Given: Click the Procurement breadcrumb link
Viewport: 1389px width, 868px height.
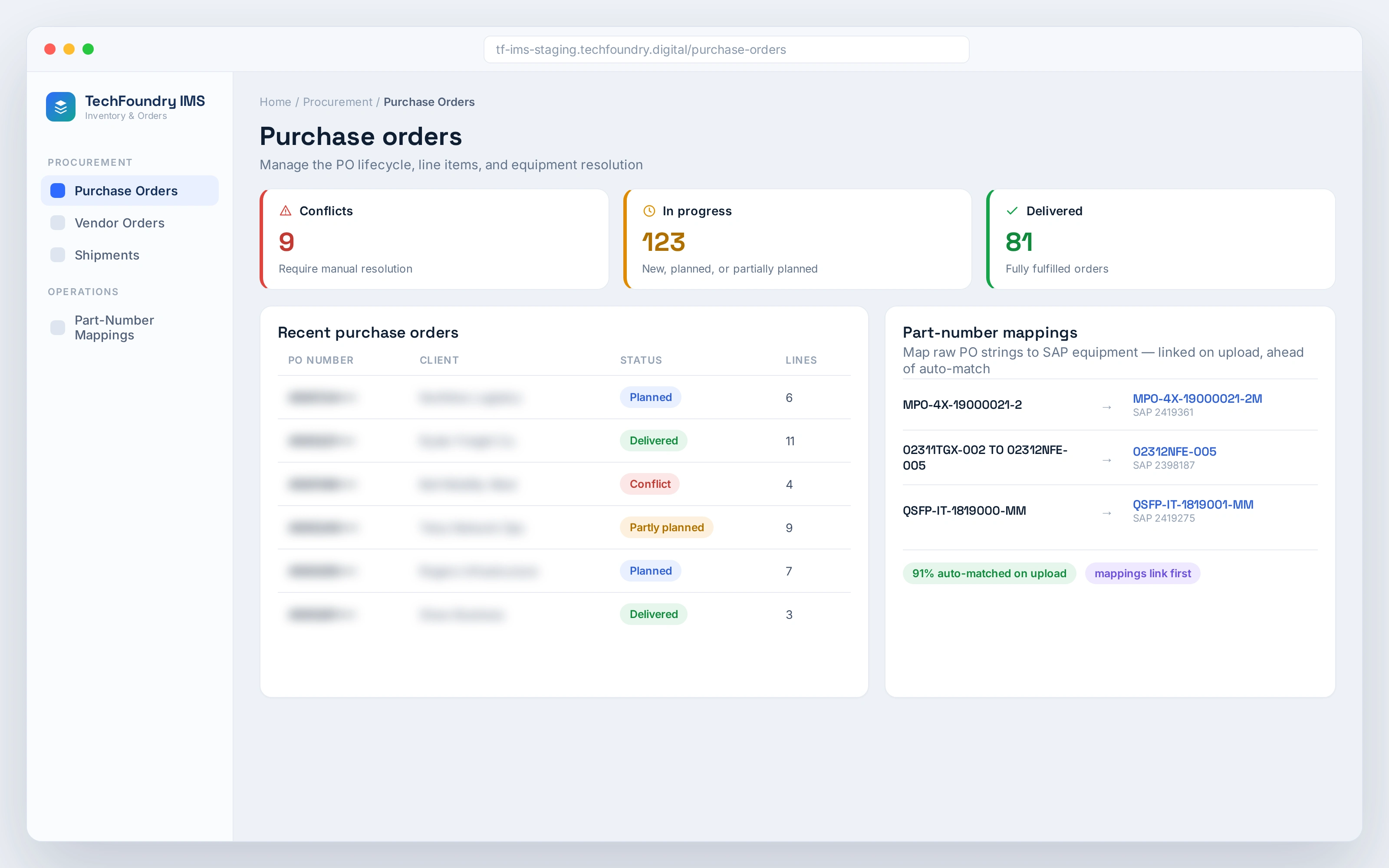Looking at the screenshot, I should (338, 102).
